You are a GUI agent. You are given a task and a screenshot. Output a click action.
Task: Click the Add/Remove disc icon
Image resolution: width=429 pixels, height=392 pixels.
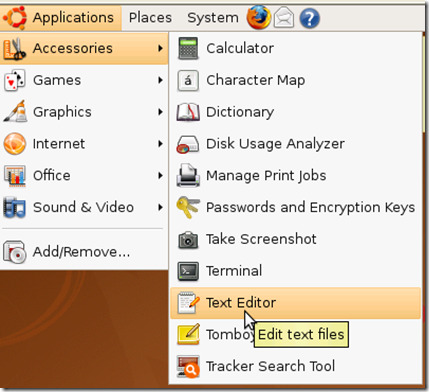(x=15, y=252)
